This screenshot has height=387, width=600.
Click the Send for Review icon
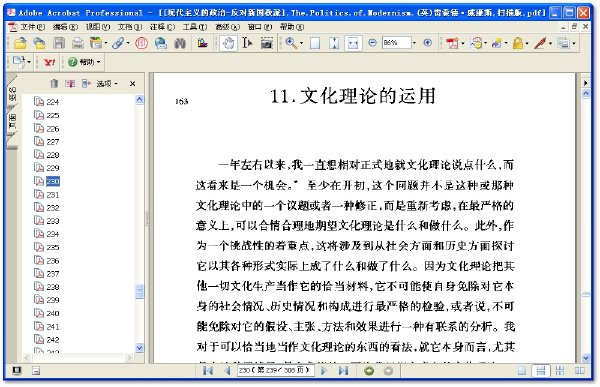click(x=497, y=43)
